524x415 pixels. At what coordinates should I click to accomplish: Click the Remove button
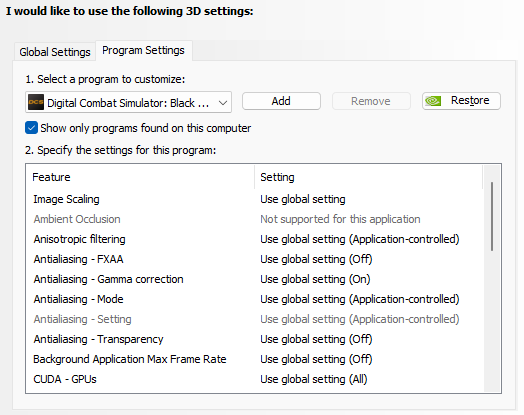[371, 101]
